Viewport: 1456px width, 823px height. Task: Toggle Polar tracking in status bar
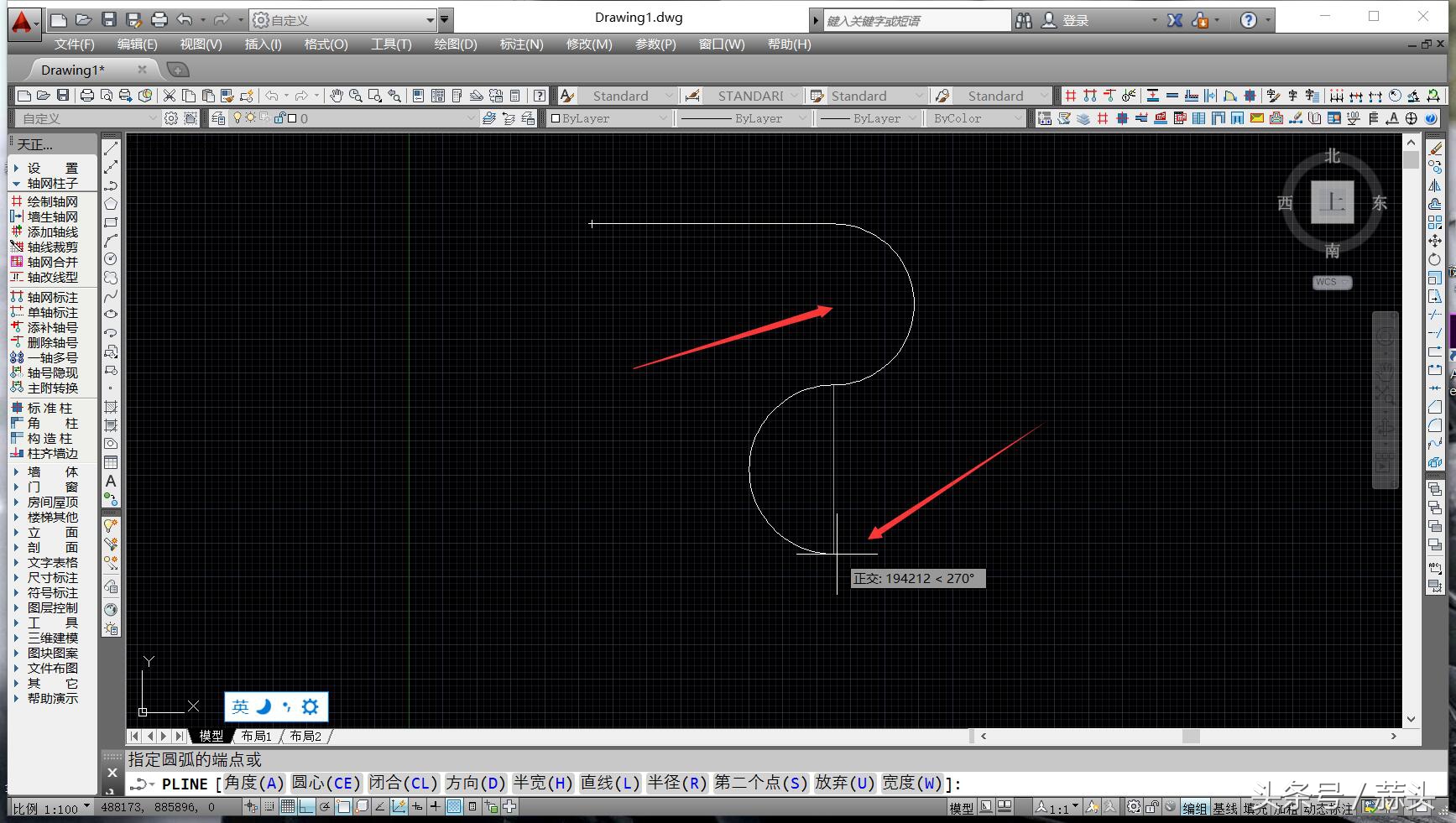pos(325,807)
